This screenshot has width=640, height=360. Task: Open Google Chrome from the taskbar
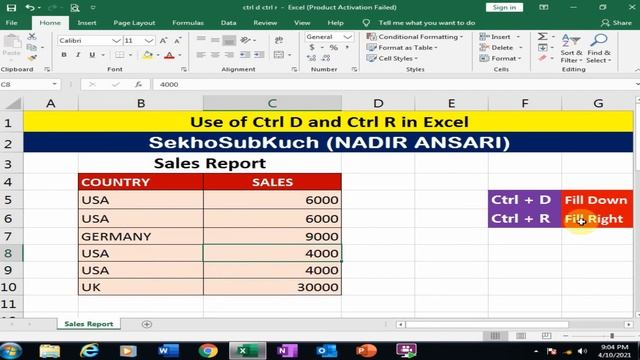click(x=208, y=351)
